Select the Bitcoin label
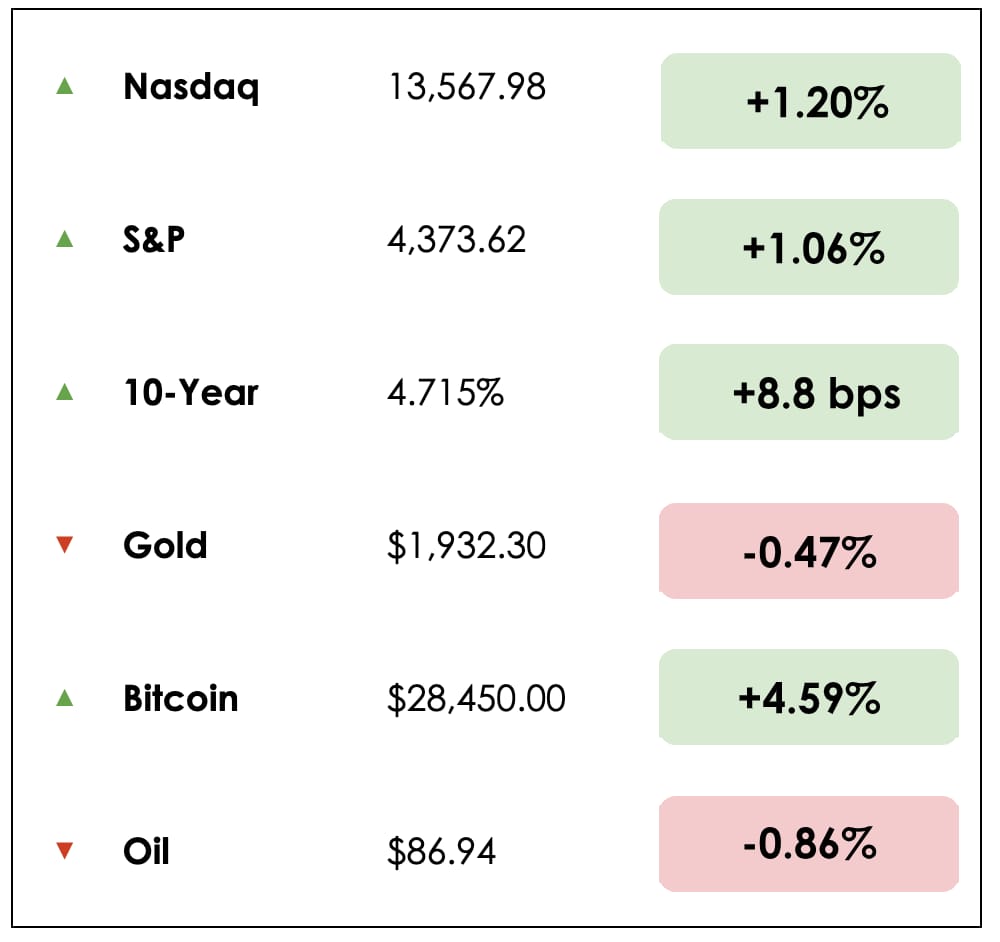1000x942 pixels. coord(181,698)
